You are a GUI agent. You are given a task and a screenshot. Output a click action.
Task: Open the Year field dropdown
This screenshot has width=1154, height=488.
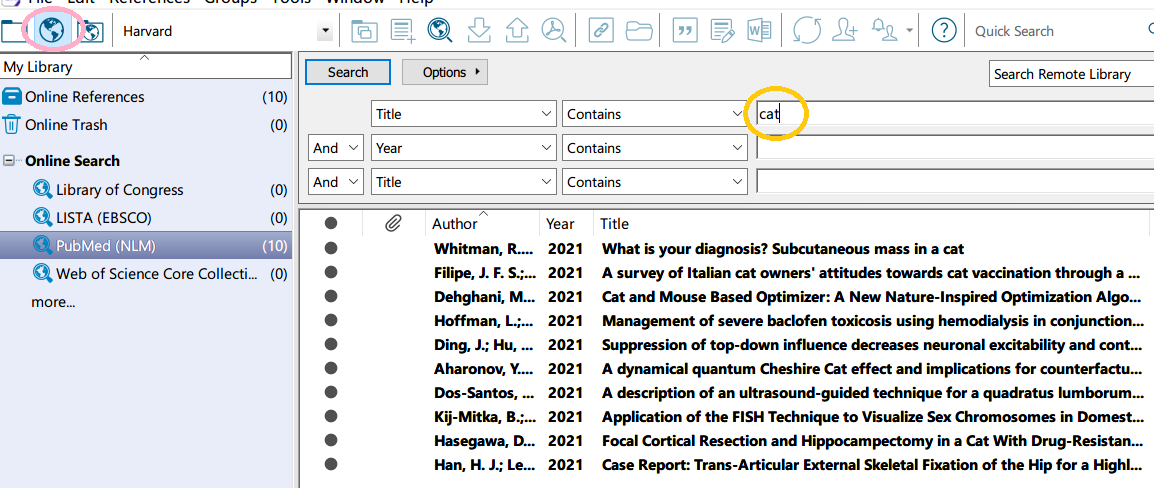pyautogui.click(x=463, y=148)
